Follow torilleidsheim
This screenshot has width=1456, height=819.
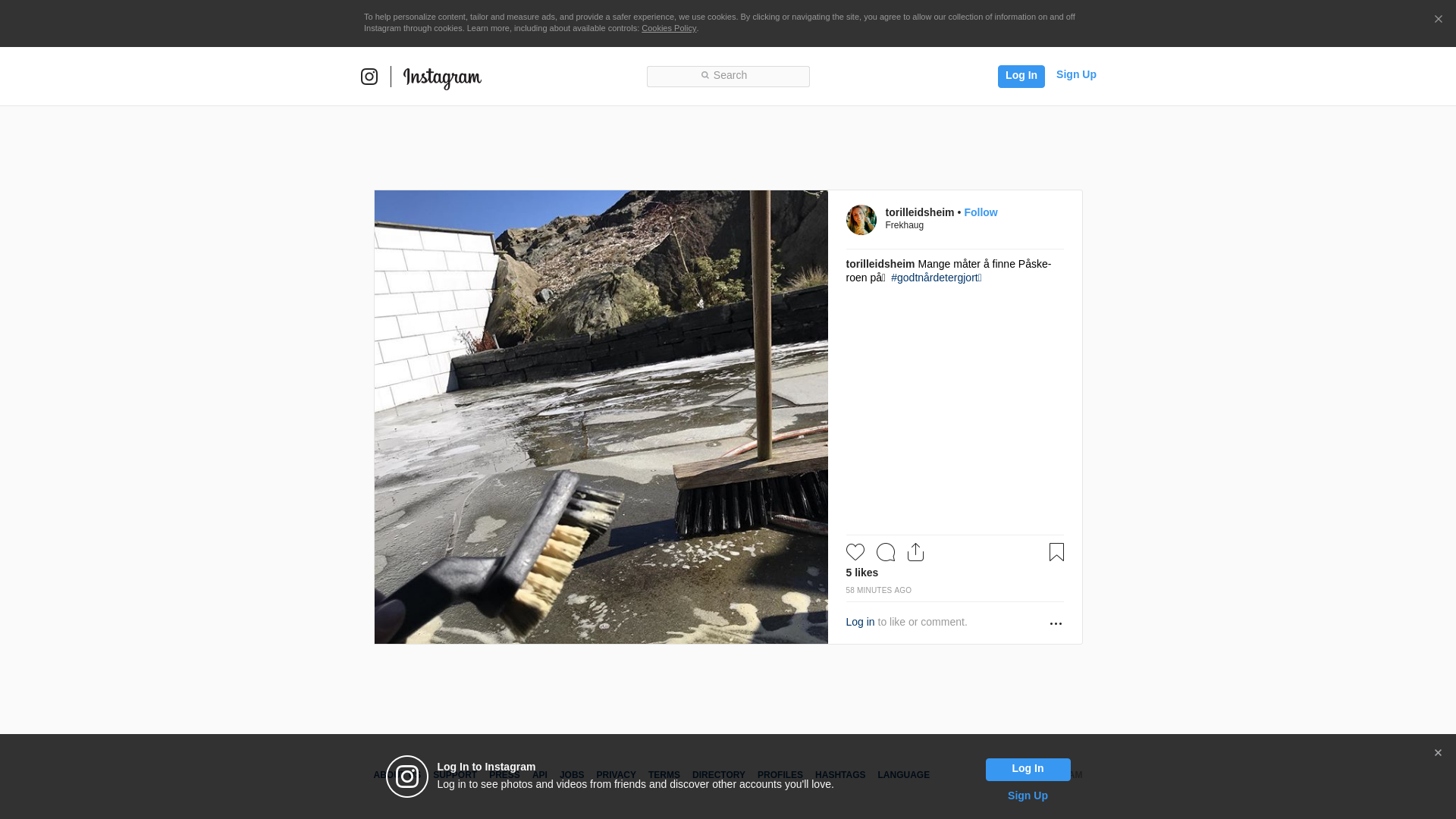point(981,212)
